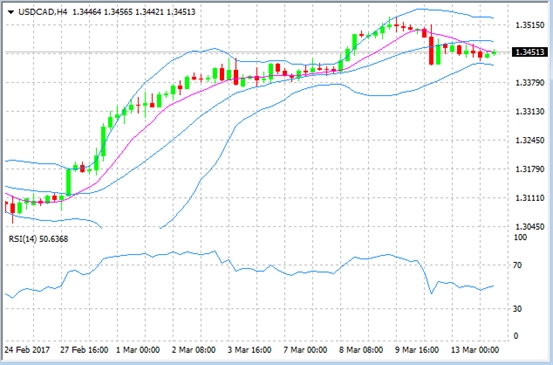Click the 1.33790 price axis label

[530, 83]
